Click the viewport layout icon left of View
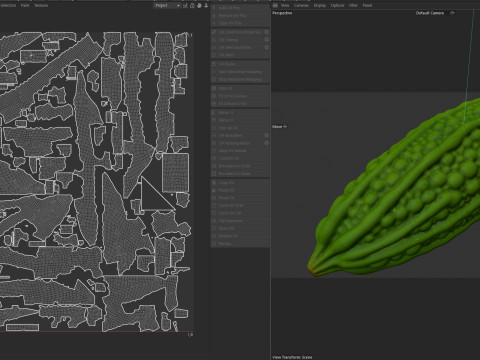The width and height of the screenshot is (480, 360). [x=275, y=5]
